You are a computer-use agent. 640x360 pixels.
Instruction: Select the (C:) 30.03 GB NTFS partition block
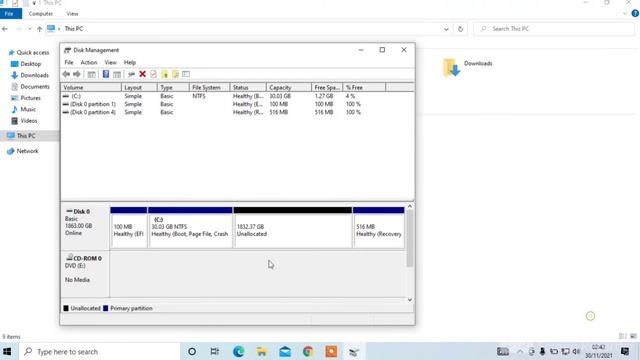pos(190,227)
